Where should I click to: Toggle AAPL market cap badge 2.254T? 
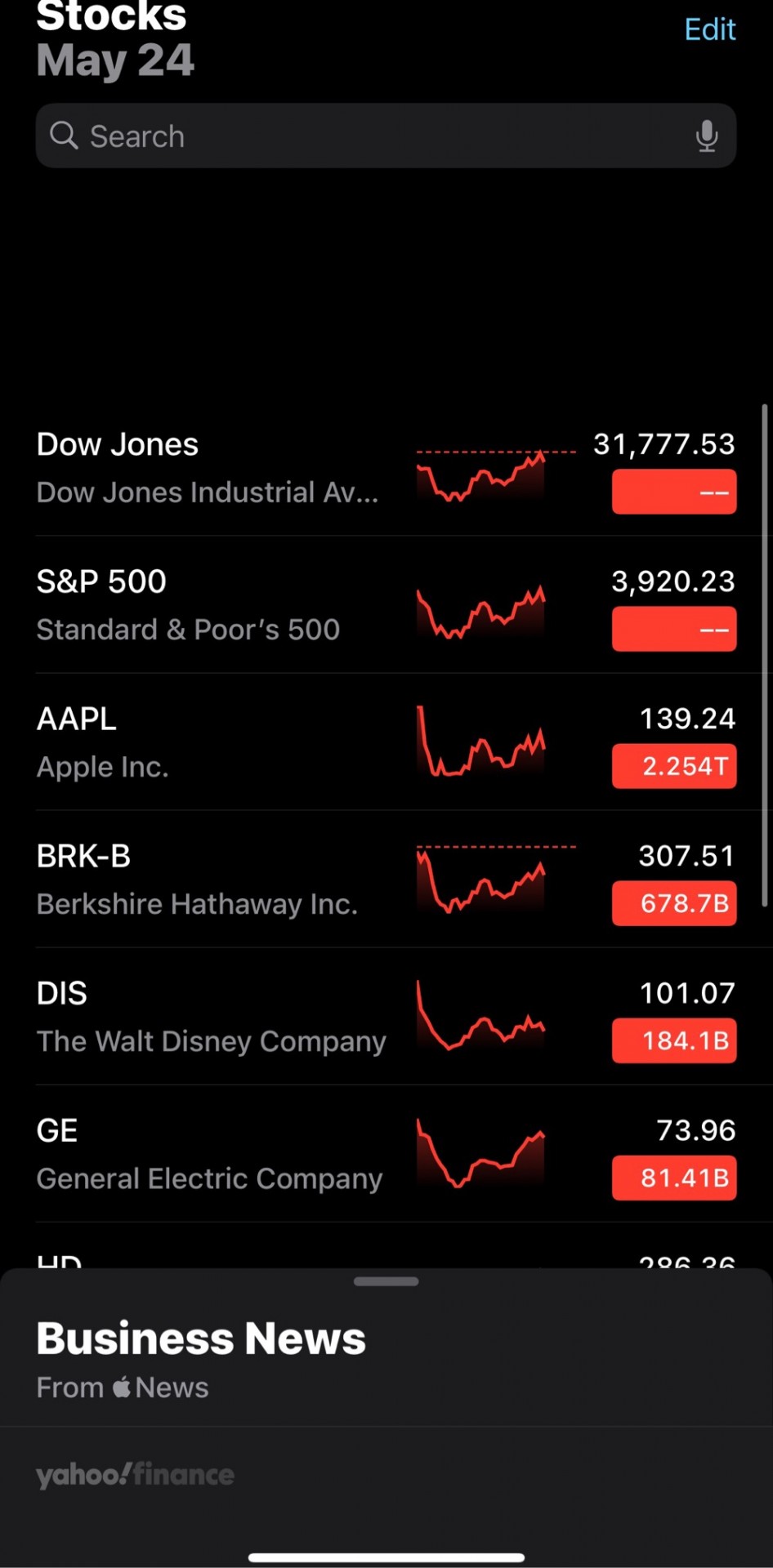674,766
